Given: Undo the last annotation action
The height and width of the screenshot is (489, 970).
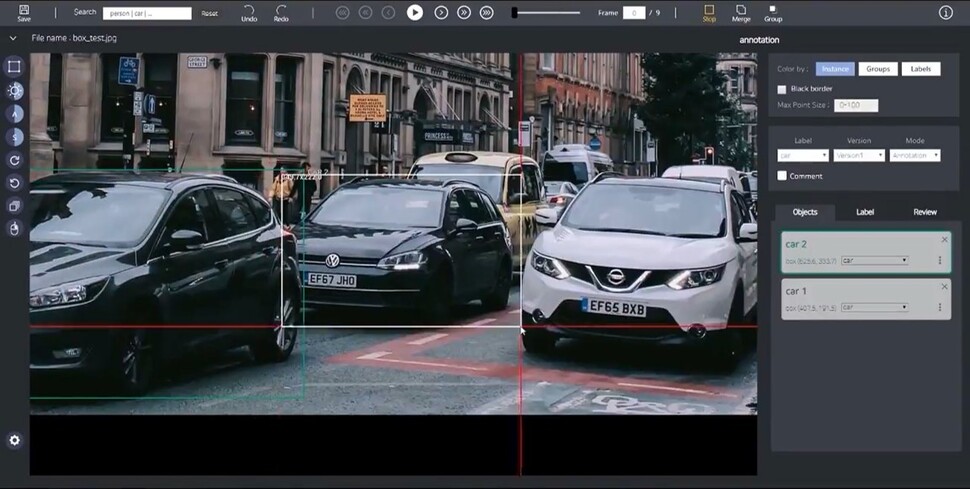Looking at the screenshot, I should tap(249, 12).
